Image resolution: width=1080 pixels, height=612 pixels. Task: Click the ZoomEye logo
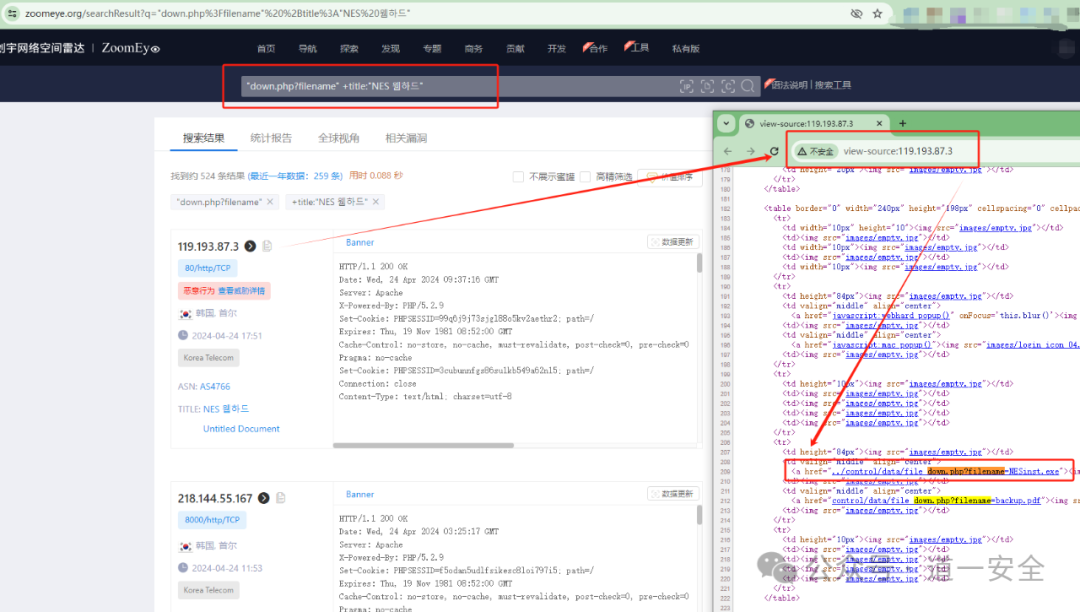[x=130, y=48]
